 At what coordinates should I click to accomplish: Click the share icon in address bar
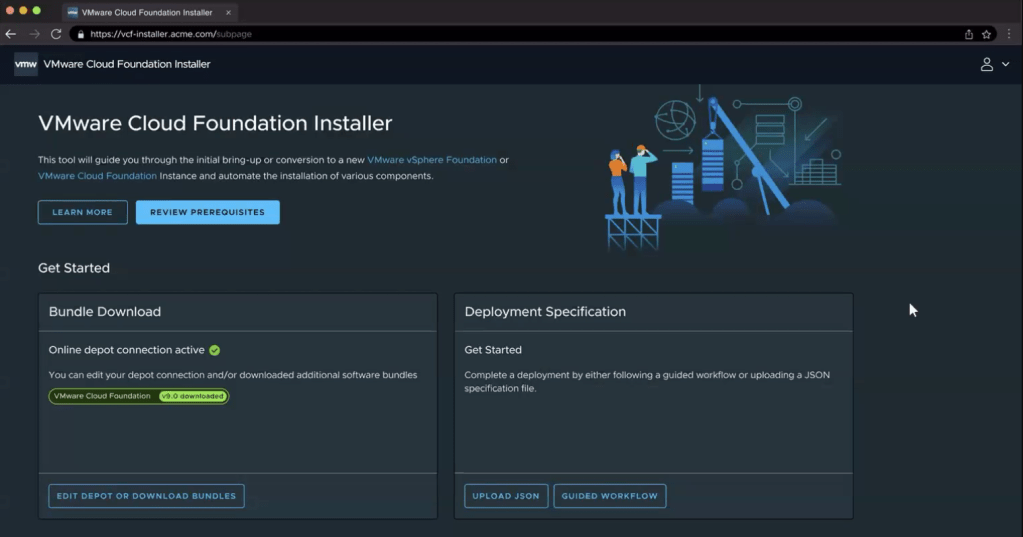(968, 34)
